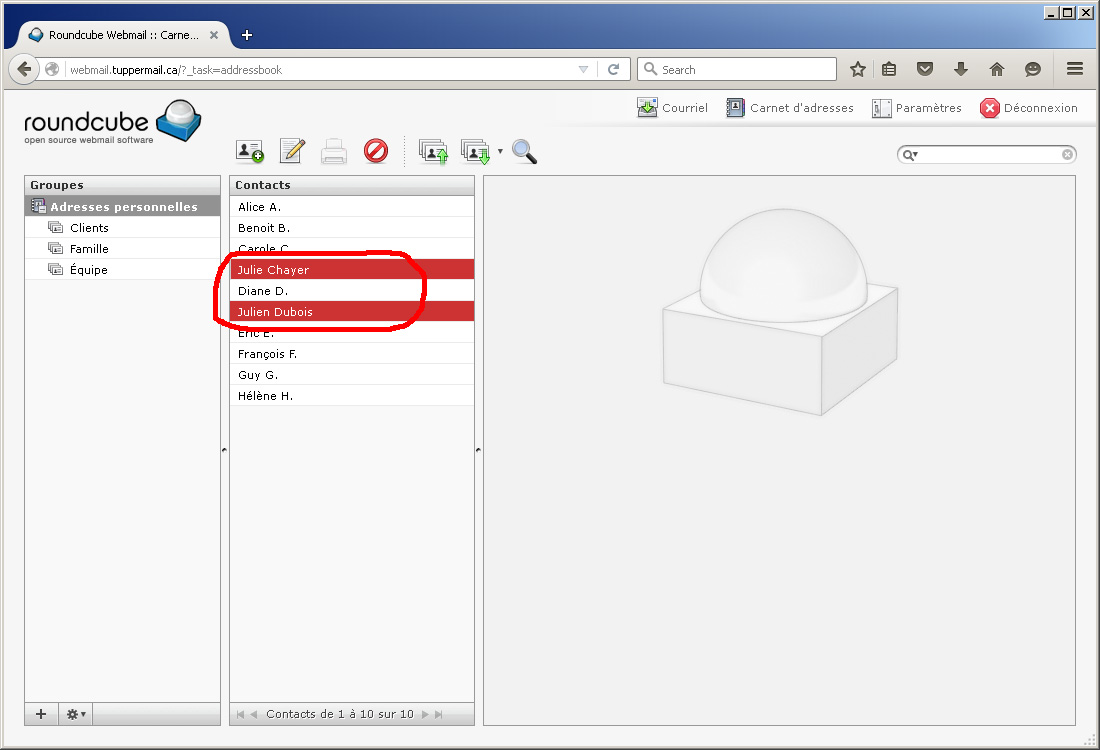Click the add new contact icon
The height and width of the screenshot is (750, 1100).
coord(249,151)
